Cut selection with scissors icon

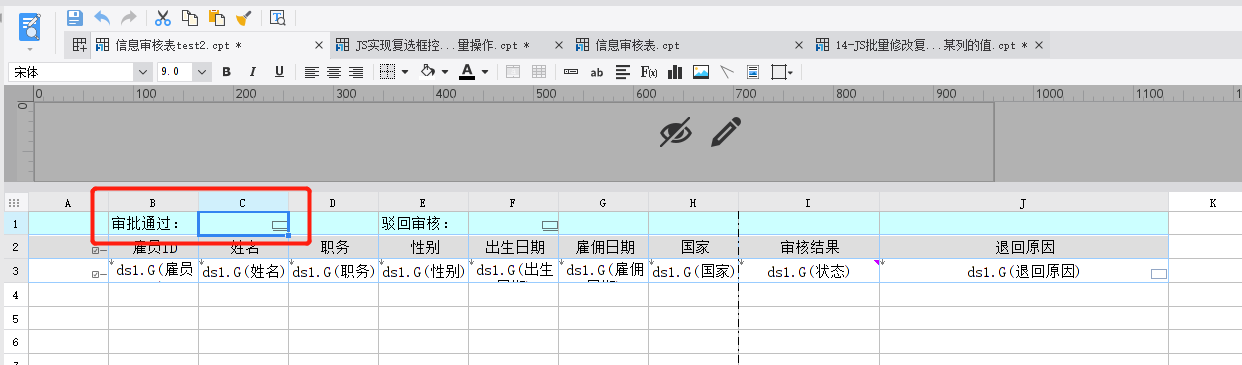click(x=162, y=17)
